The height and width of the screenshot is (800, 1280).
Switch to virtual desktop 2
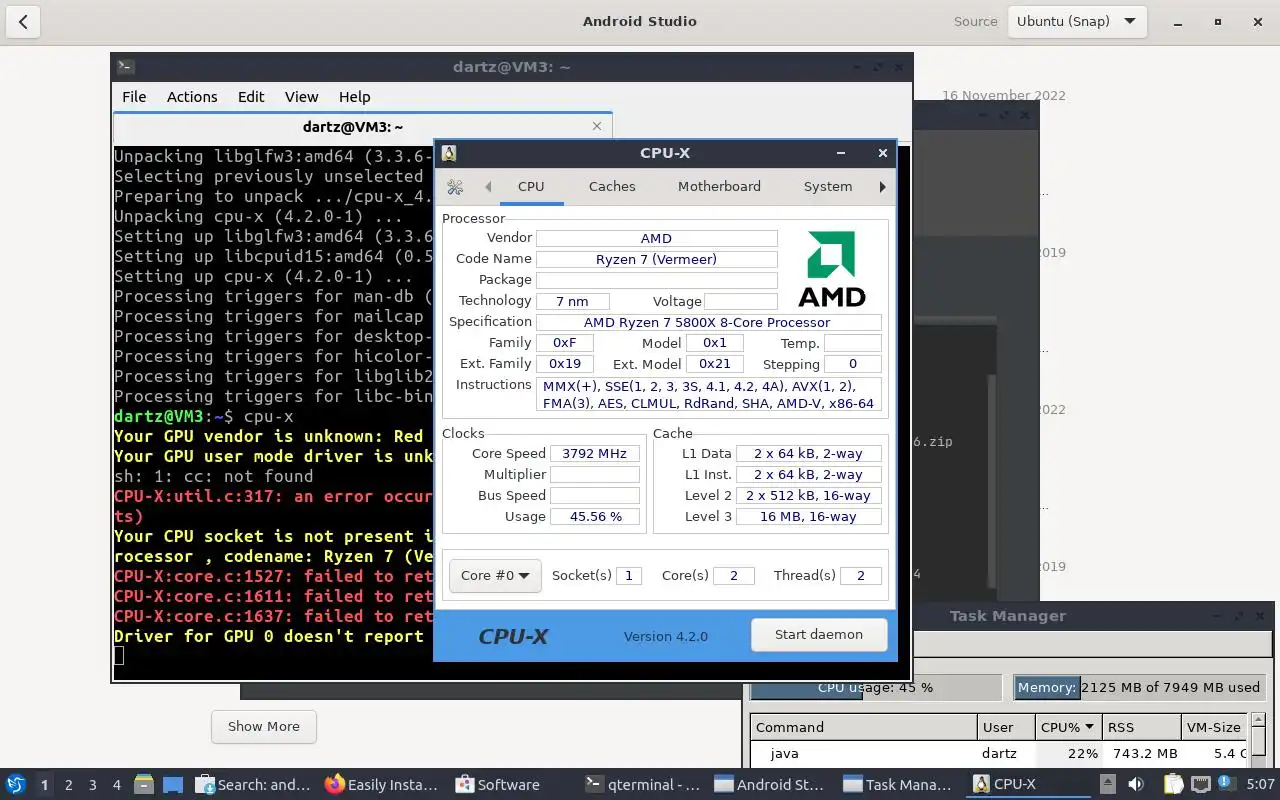[68, 785]
